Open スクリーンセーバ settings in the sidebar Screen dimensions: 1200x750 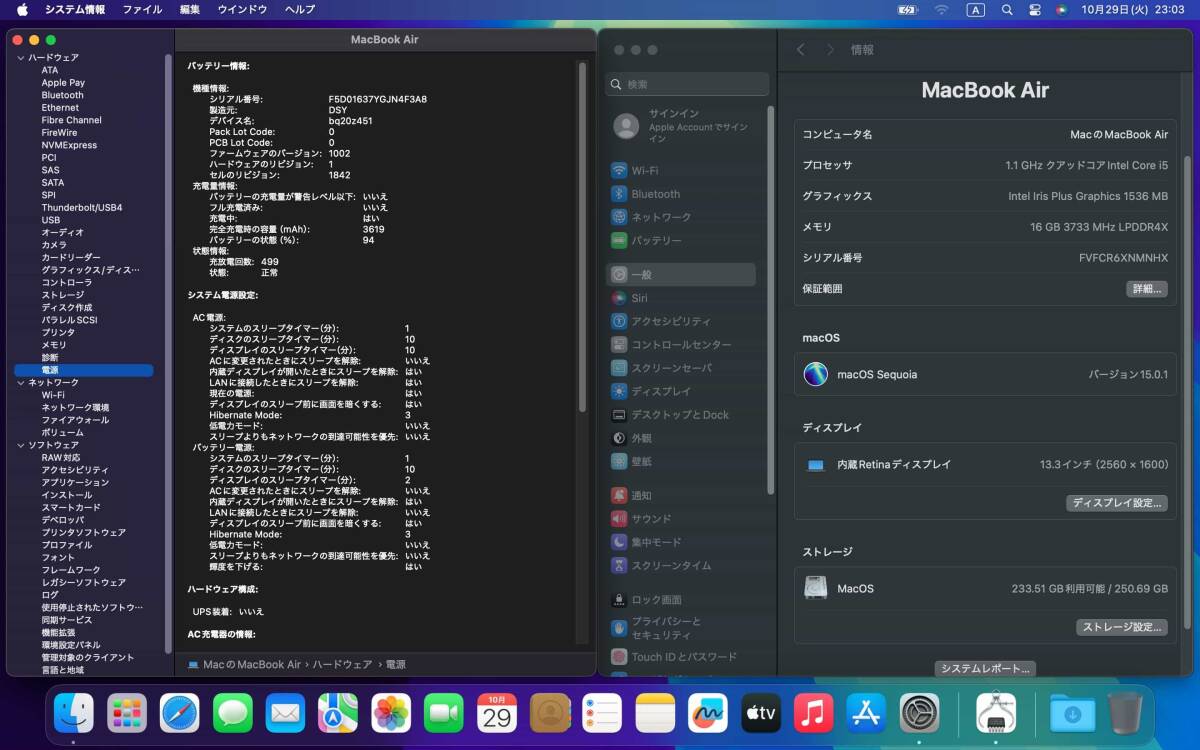tap(681, 368)
